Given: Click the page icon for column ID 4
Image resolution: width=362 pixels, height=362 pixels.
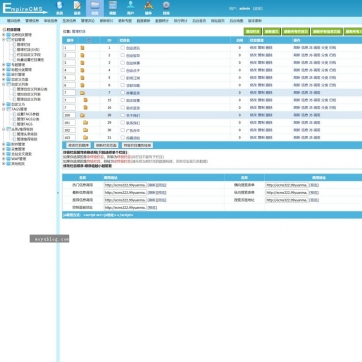Looking at the screenshot, I should click(82, 70).
